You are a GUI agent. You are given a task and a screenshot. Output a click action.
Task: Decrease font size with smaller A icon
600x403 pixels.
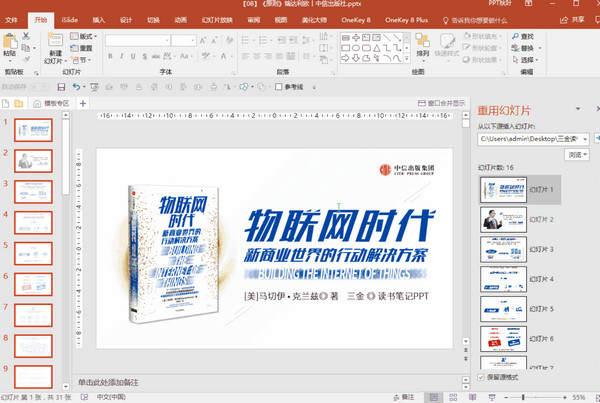214,40
